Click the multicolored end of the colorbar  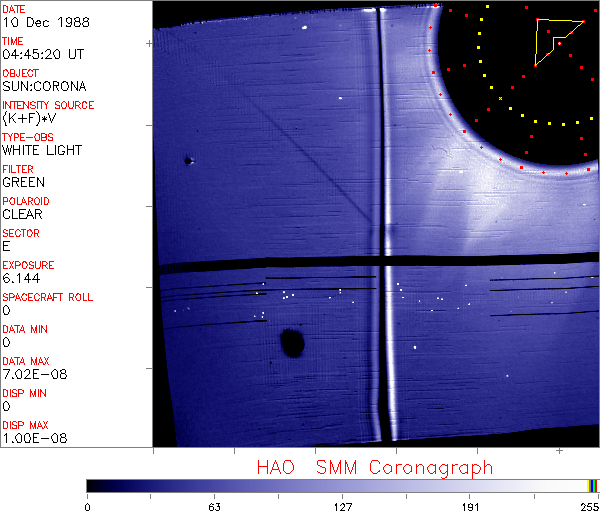pos(592,485)
